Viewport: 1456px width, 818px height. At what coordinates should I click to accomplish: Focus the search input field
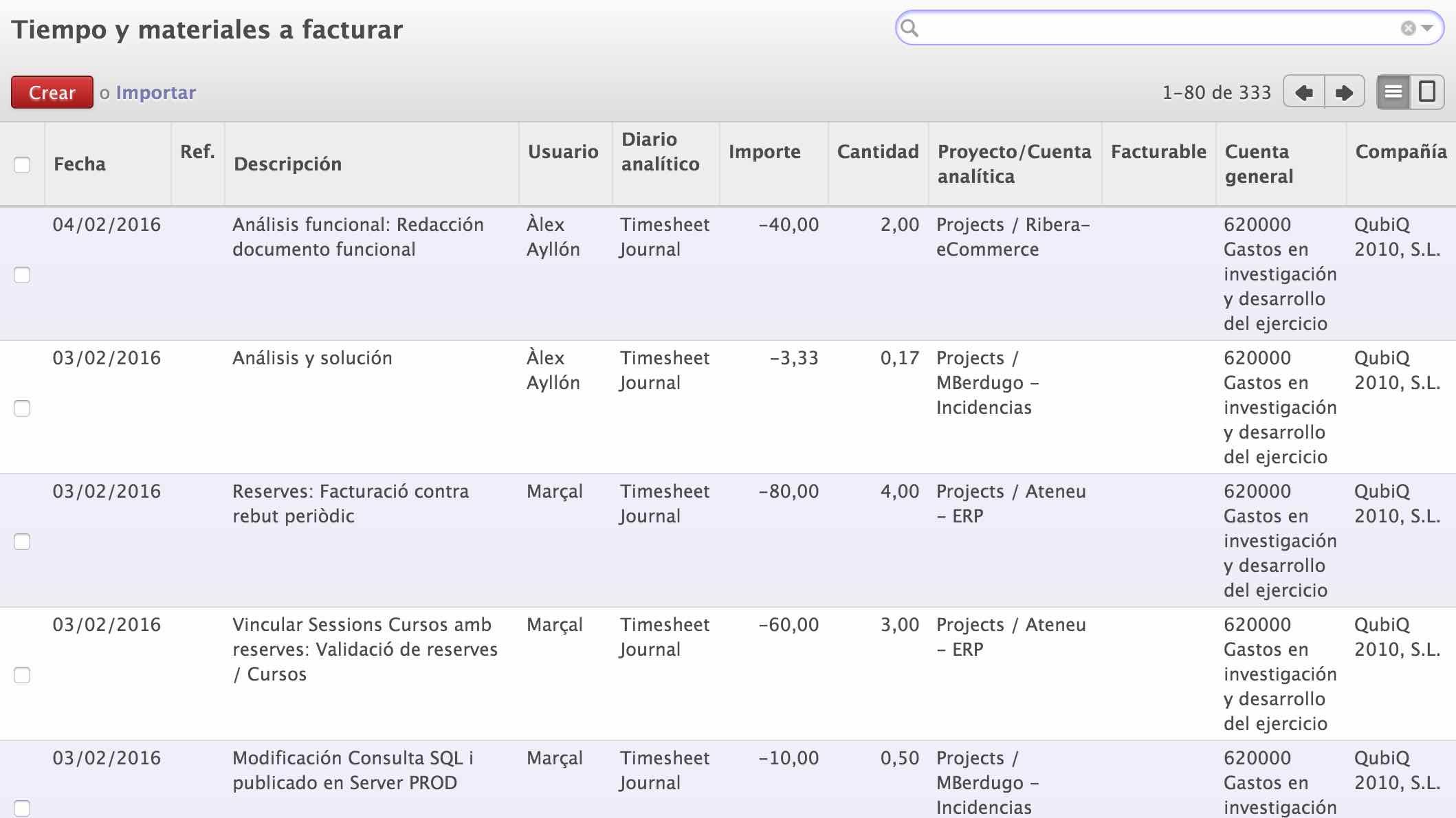click(1155, 28)
